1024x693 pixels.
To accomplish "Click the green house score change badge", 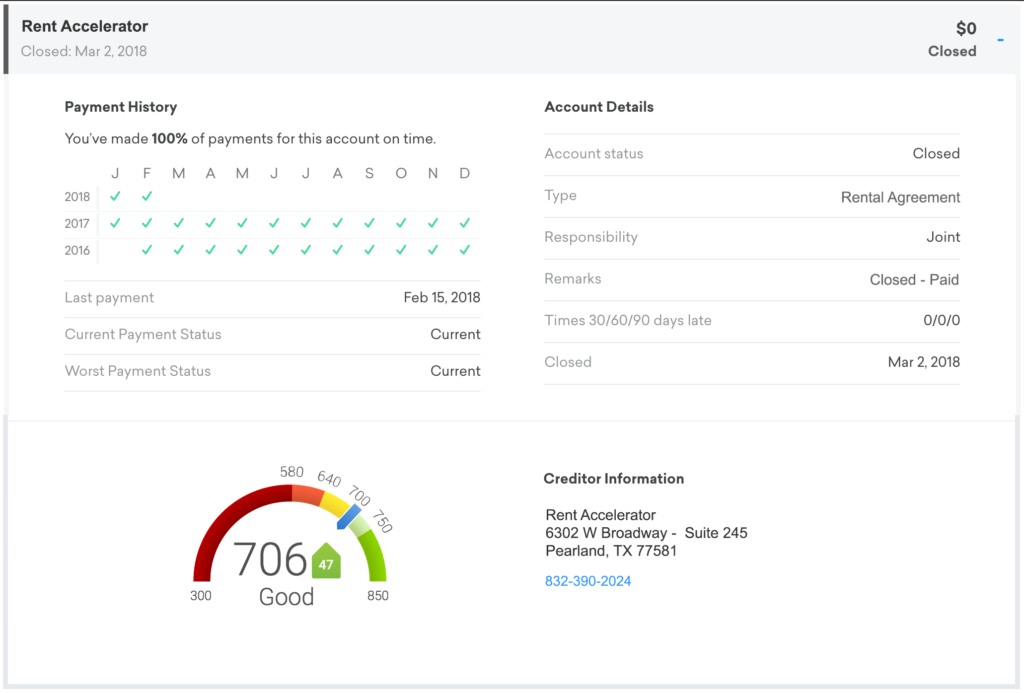I will pyautogui.click(x=326, y=562).
